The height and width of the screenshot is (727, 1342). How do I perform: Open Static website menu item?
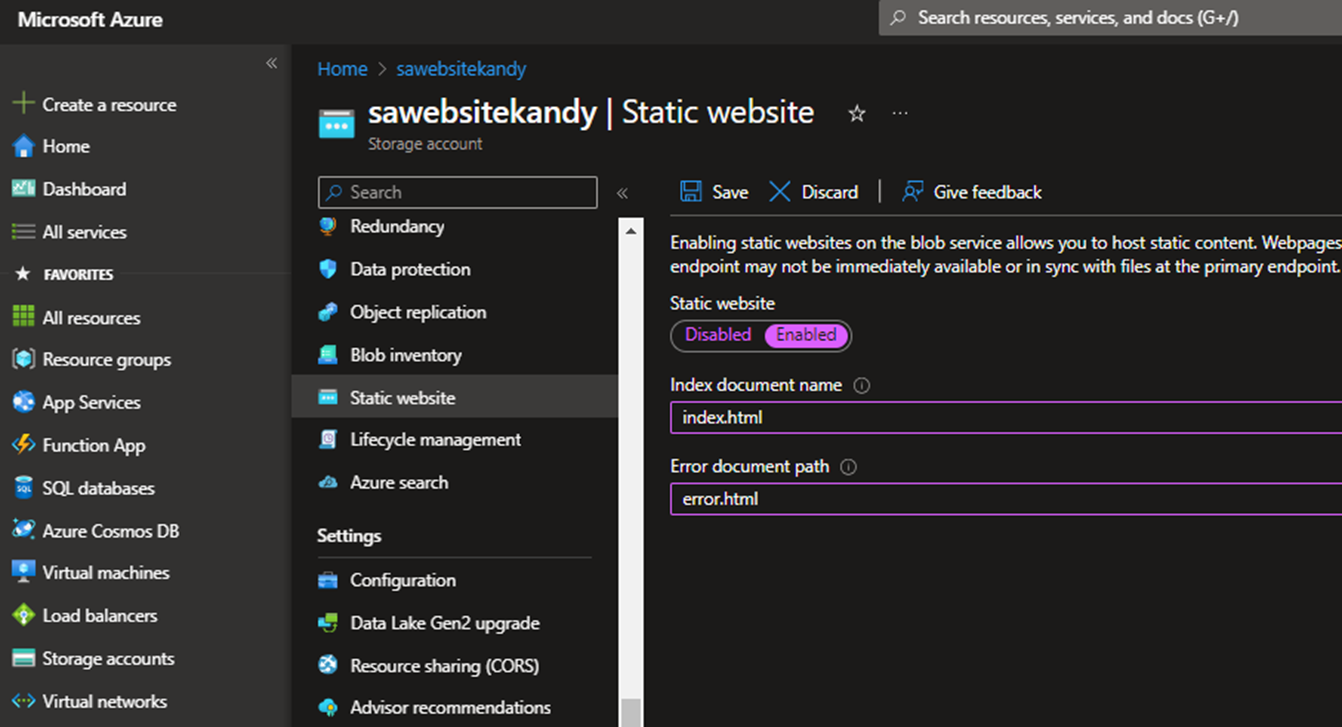pyautogui.click(x=455, y=397)
